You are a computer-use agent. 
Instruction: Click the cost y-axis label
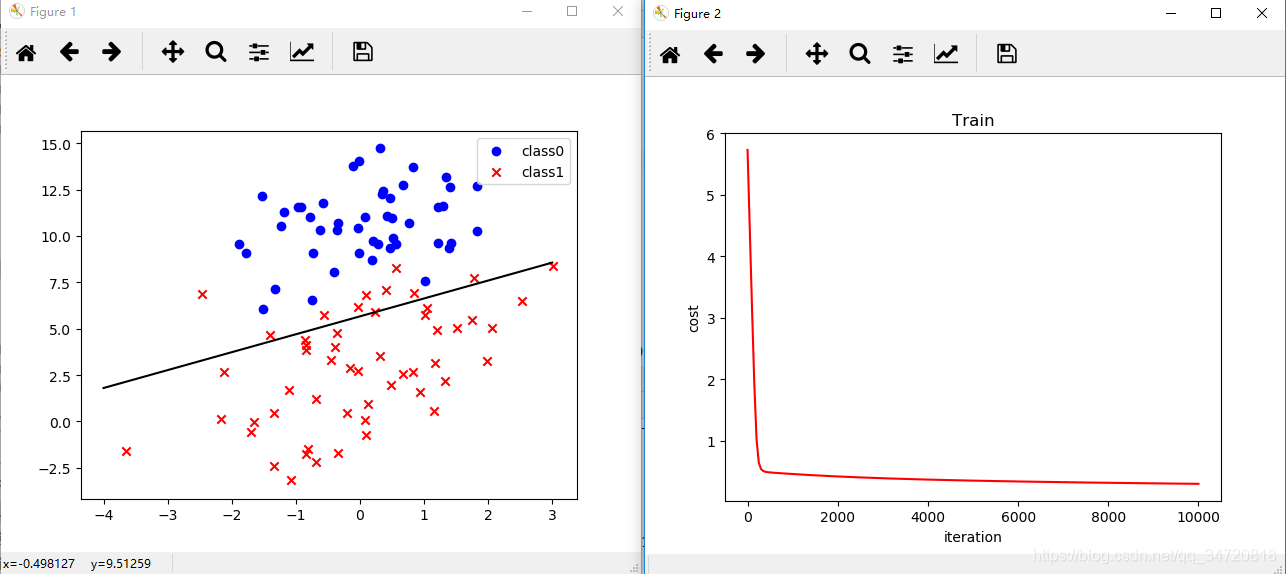coord(693,318)
